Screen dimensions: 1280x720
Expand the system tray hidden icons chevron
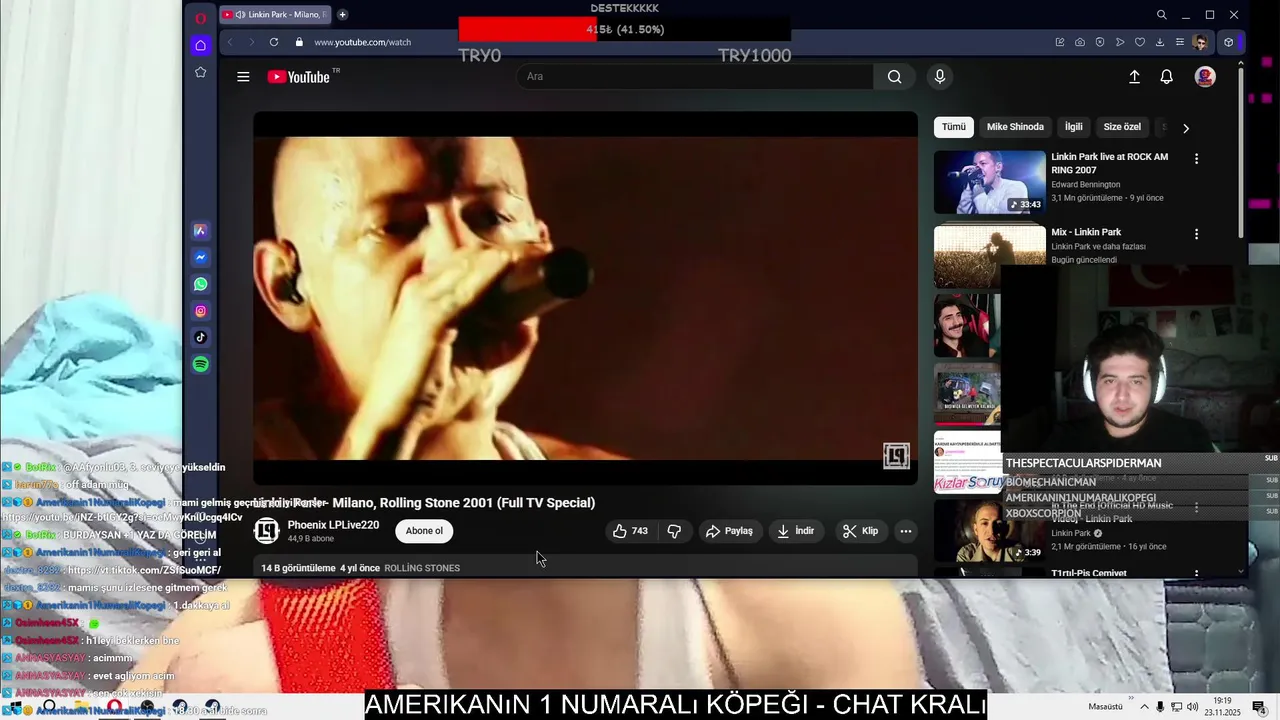[x=1144, y=707]
